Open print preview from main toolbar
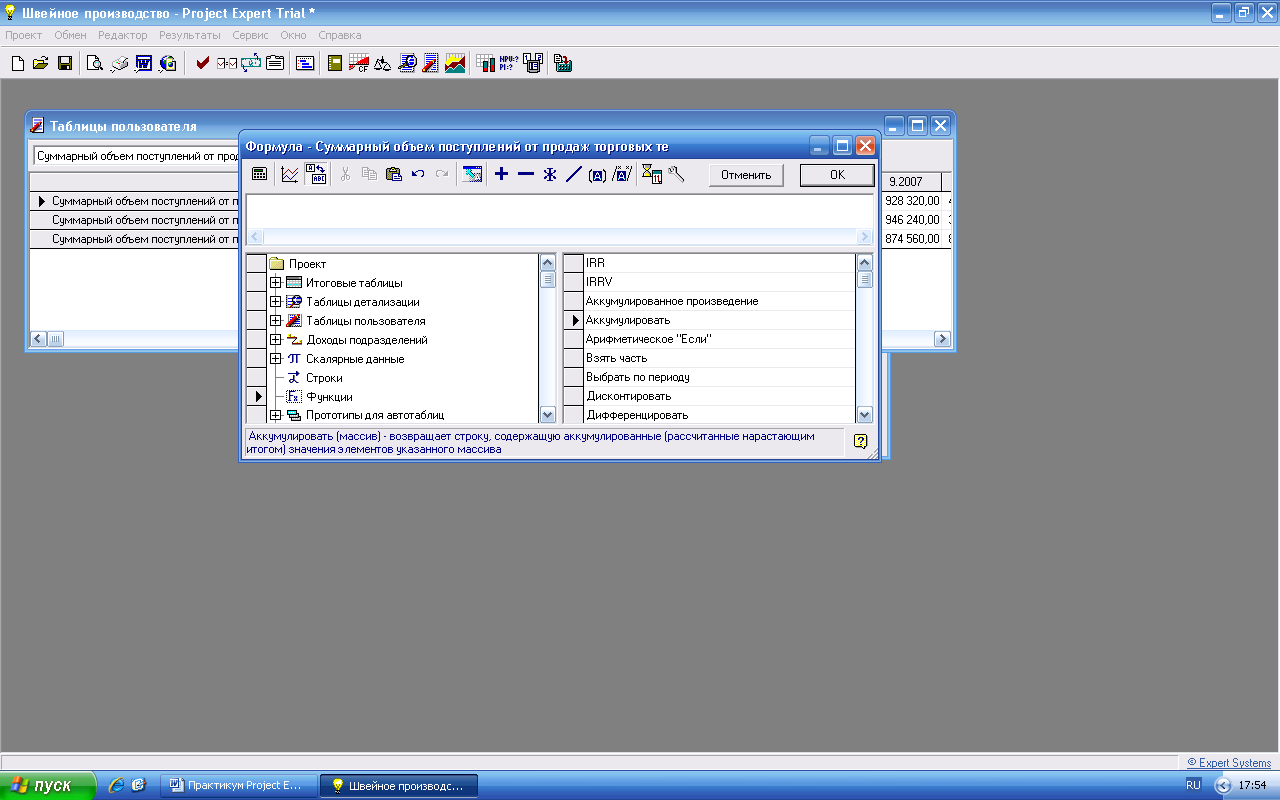The width and height of the screenshot is (1280, 800). (95, 64)
